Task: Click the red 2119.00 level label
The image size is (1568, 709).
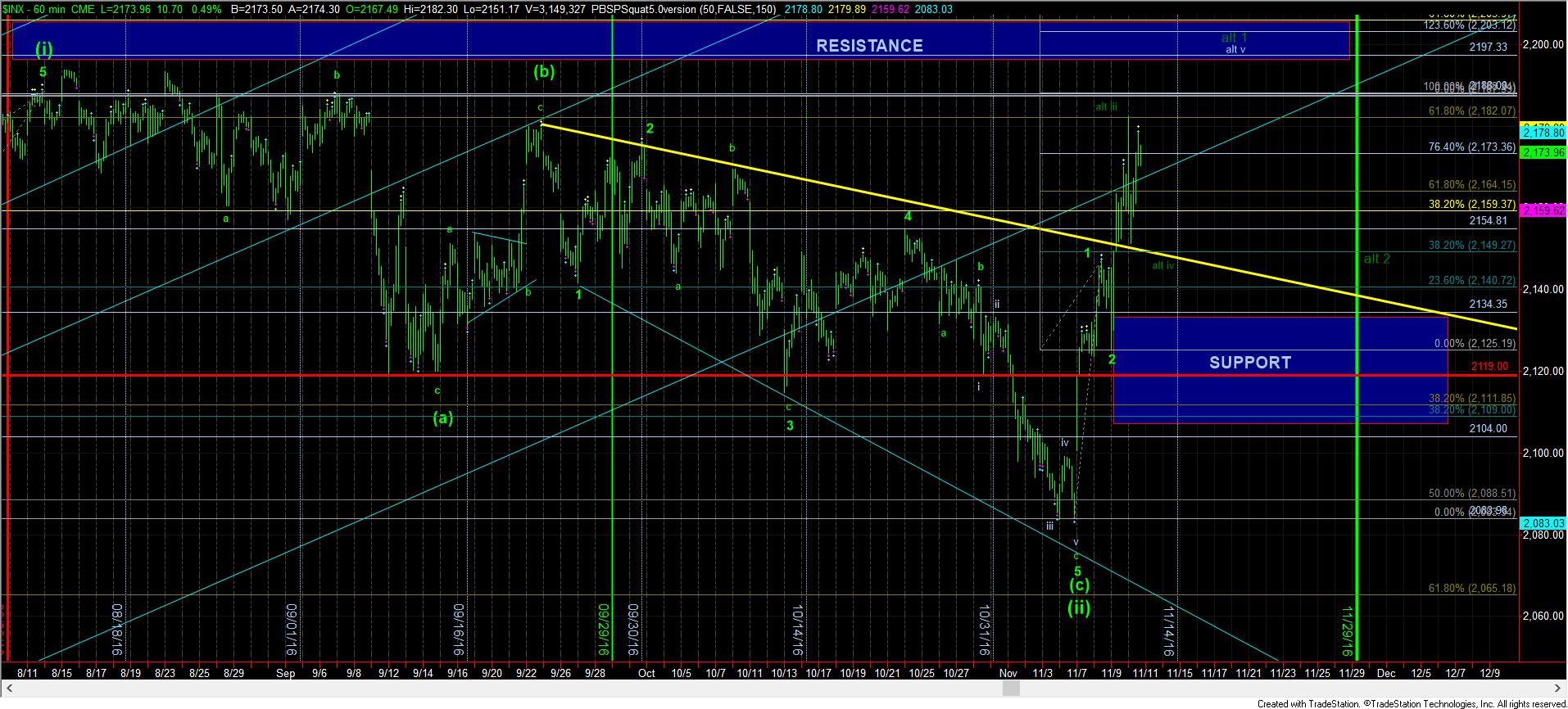Action: coord(1489,367)
